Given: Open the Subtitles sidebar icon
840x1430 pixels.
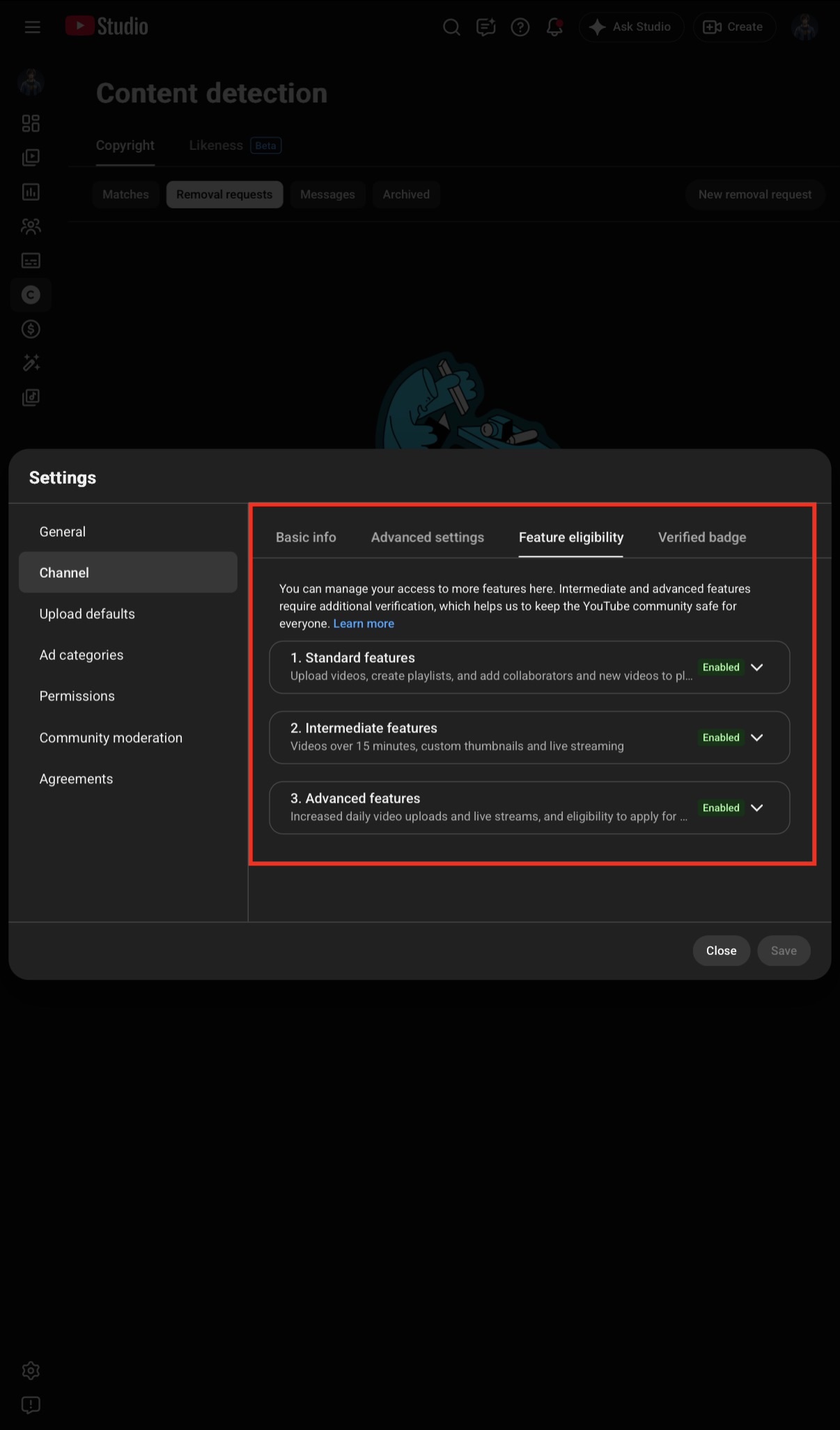Looking at the screenshot, I should tap(31, 261).
